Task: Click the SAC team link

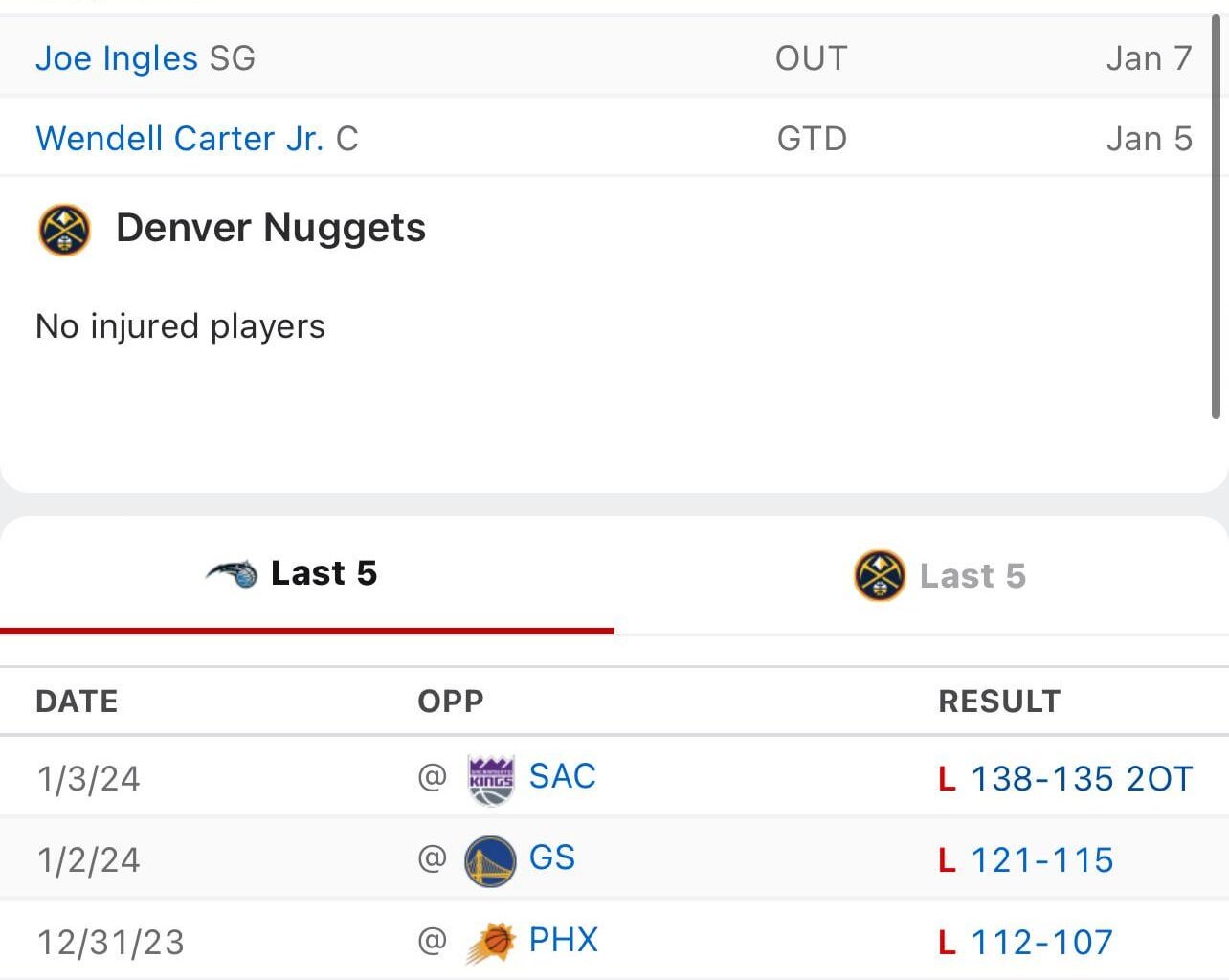Action: [x=562, y=776]
